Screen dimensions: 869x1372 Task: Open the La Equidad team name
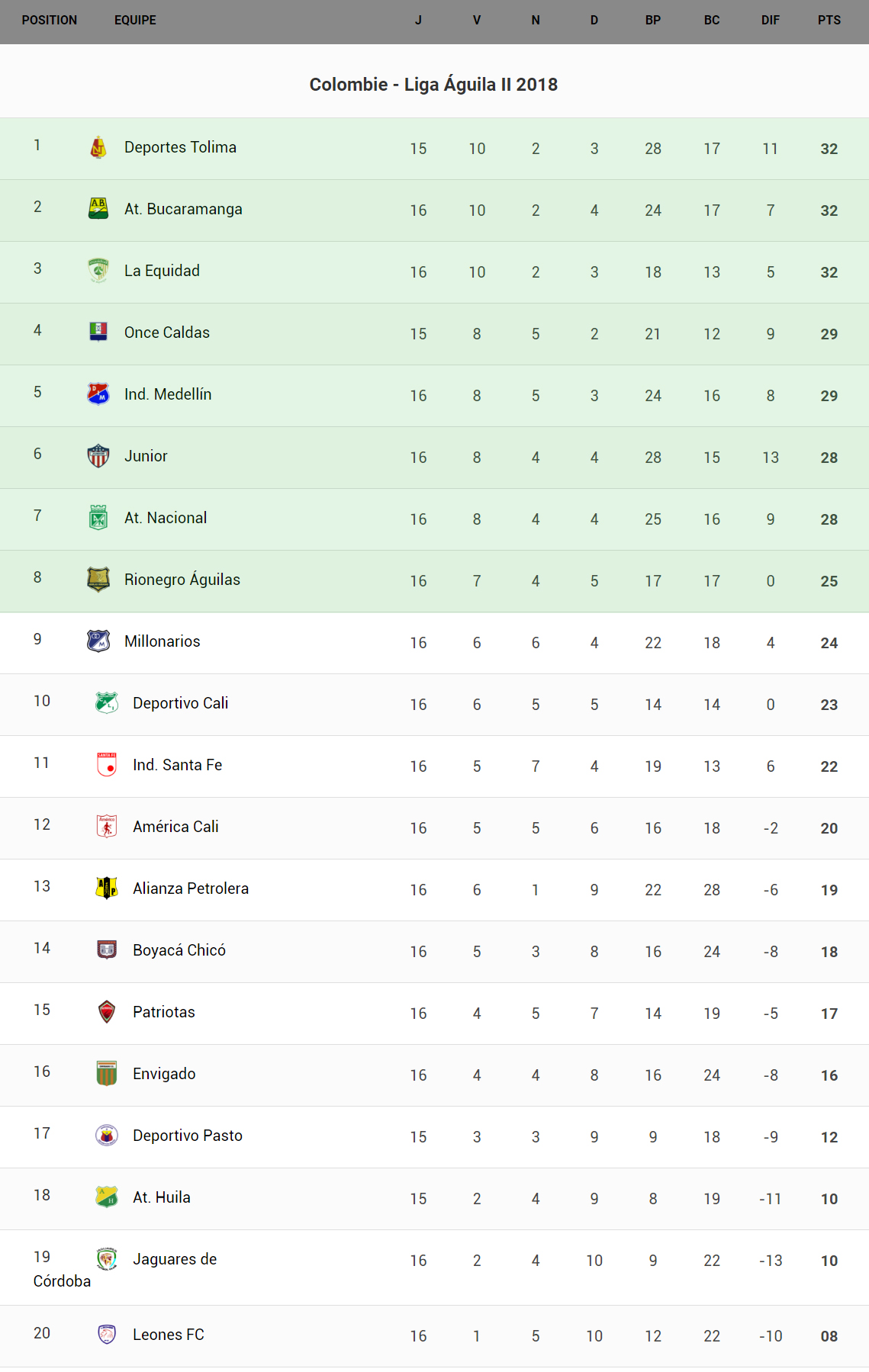coord(162,271)
